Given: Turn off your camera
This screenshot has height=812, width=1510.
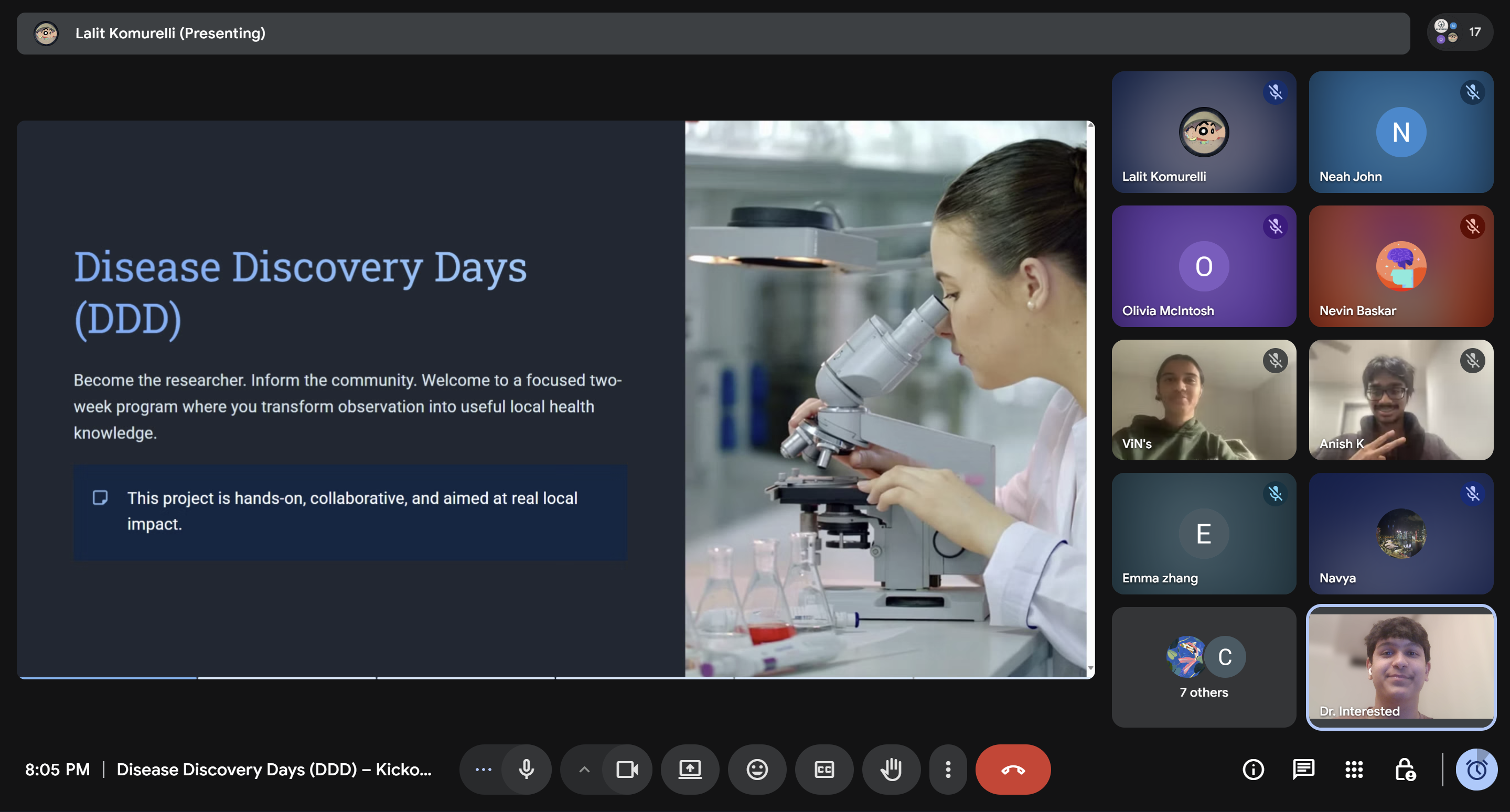Looking at the screenshot, I should 627,770.
